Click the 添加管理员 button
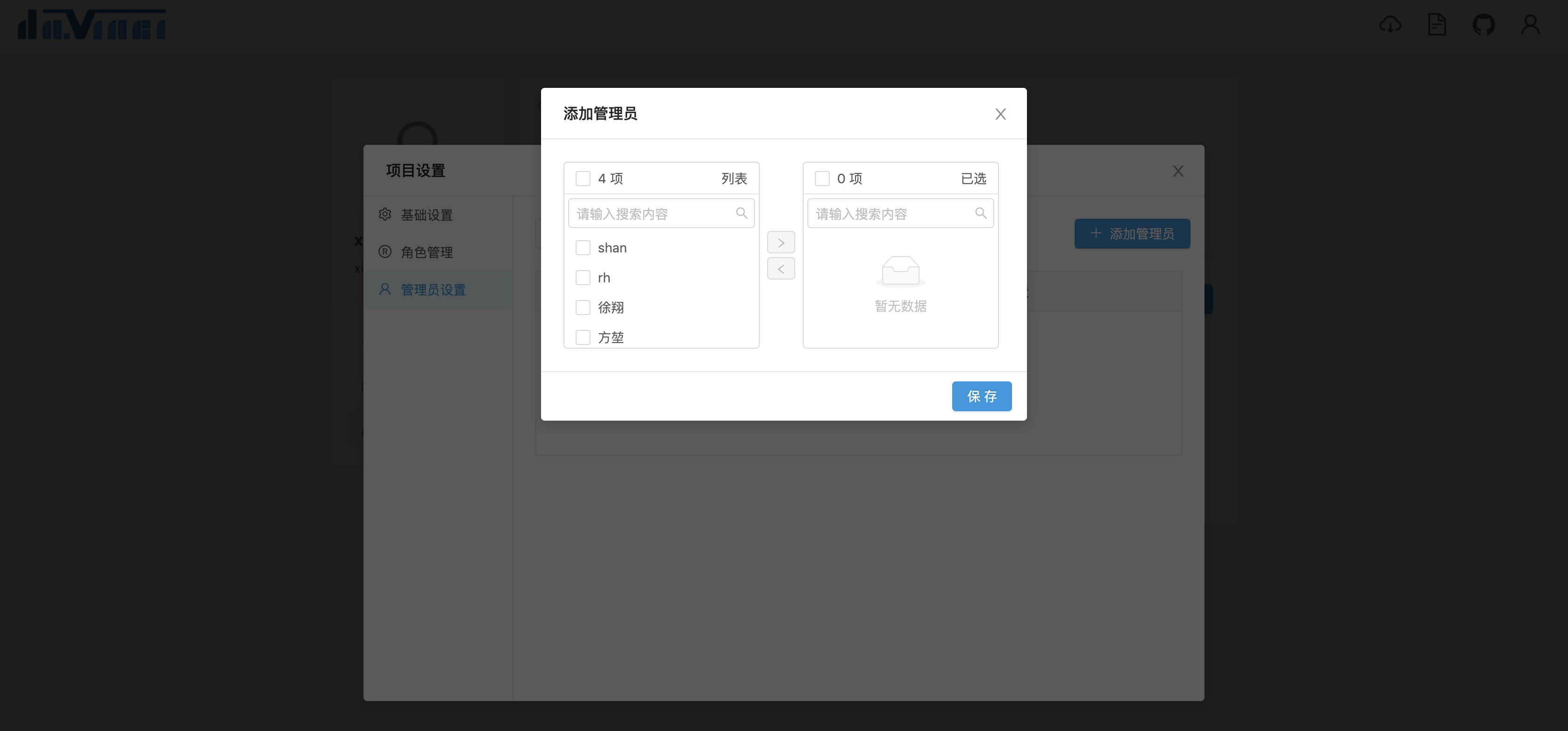 [x=1132, y=234]
